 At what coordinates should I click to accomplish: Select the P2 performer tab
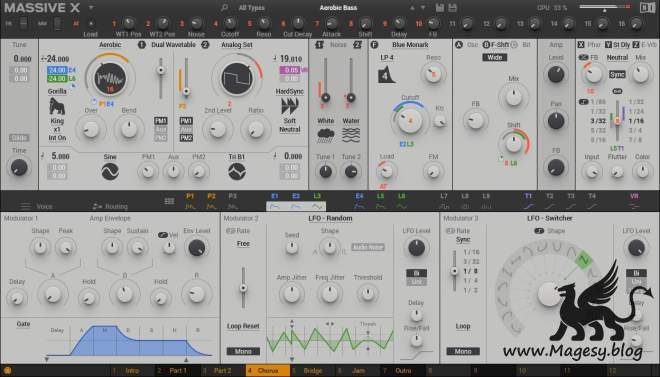coord(211,201)
